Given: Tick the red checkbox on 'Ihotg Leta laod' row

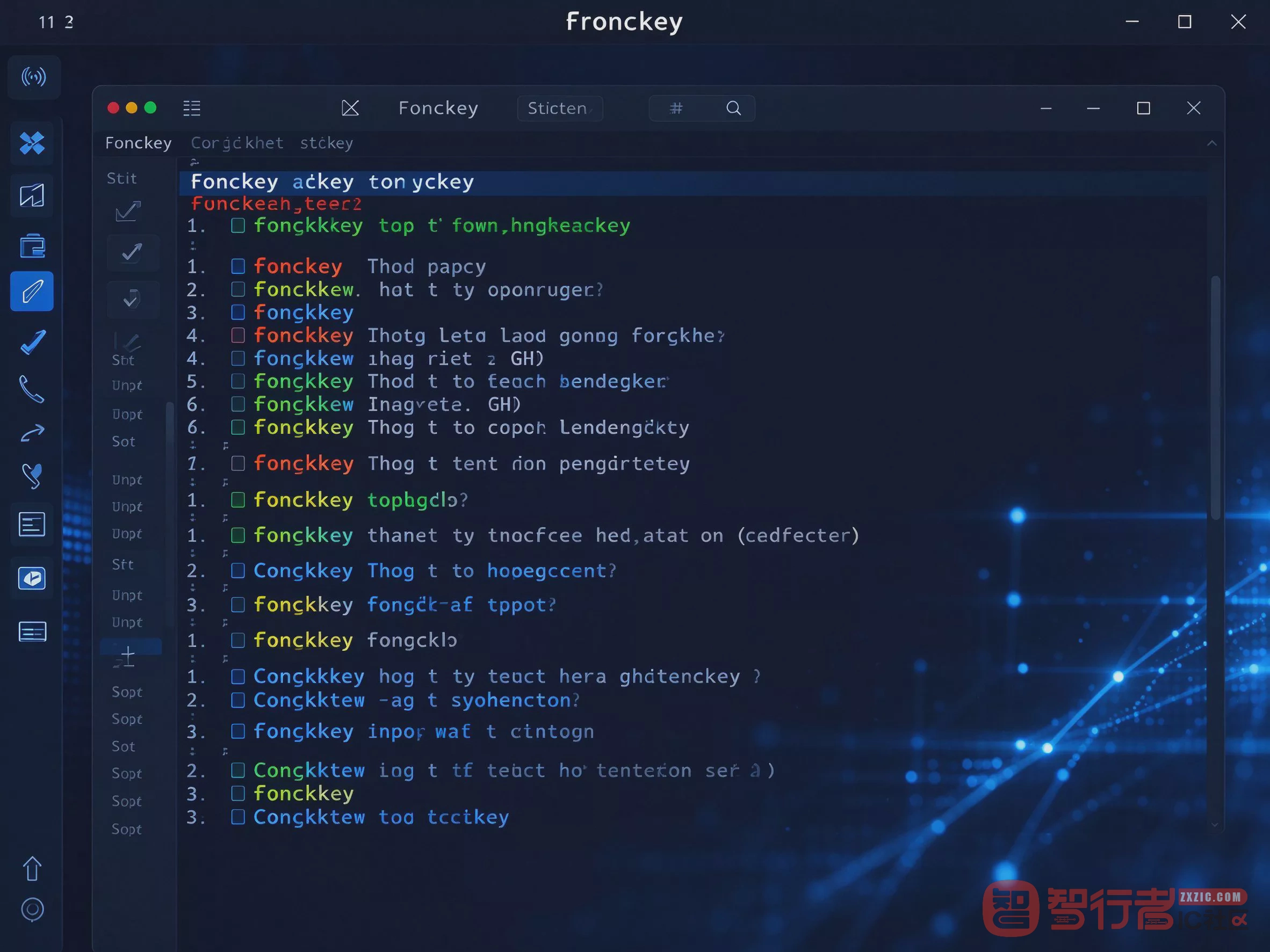Looking at the screenshot, I should 237,335.
